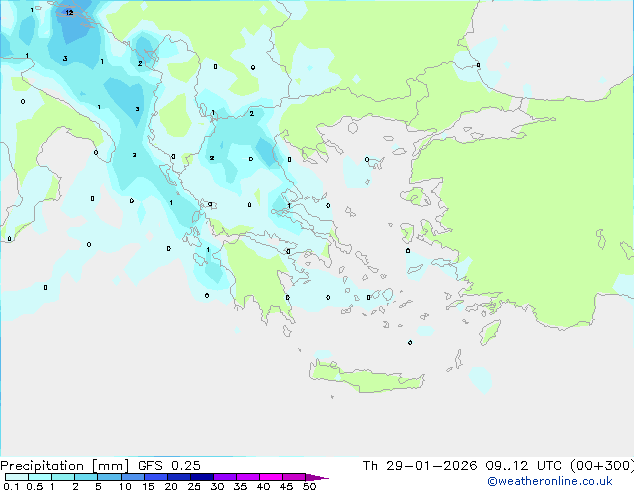Screen dimensions: 634x490
Task: Click the 'Th 29-01-2026 09..12 UTC (00+300)' timestamp
Action: click(498, 466)
